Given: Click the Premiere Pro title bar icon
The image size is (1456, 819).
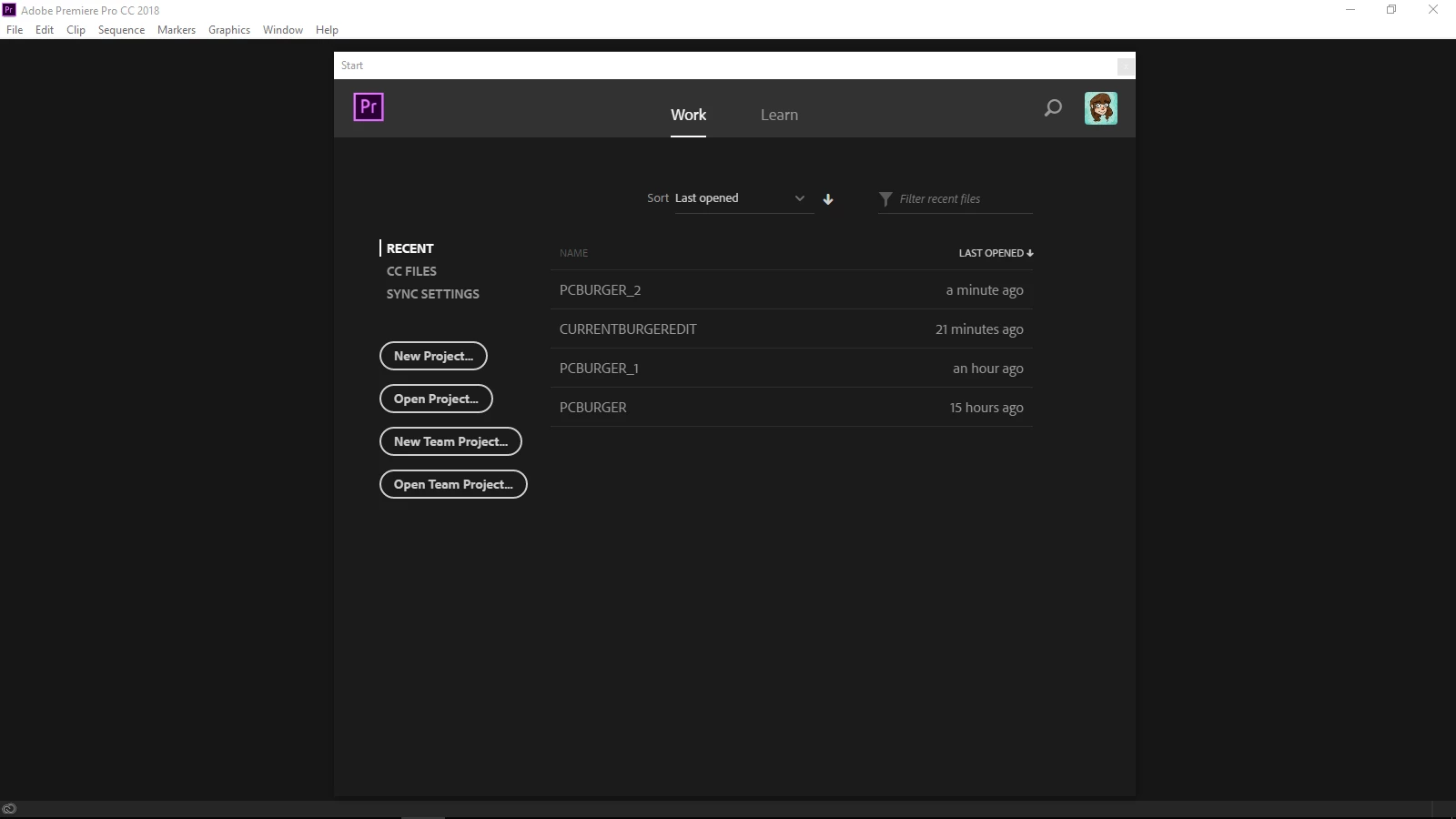Looking at the screenshot, I should (x=9, y=10).
